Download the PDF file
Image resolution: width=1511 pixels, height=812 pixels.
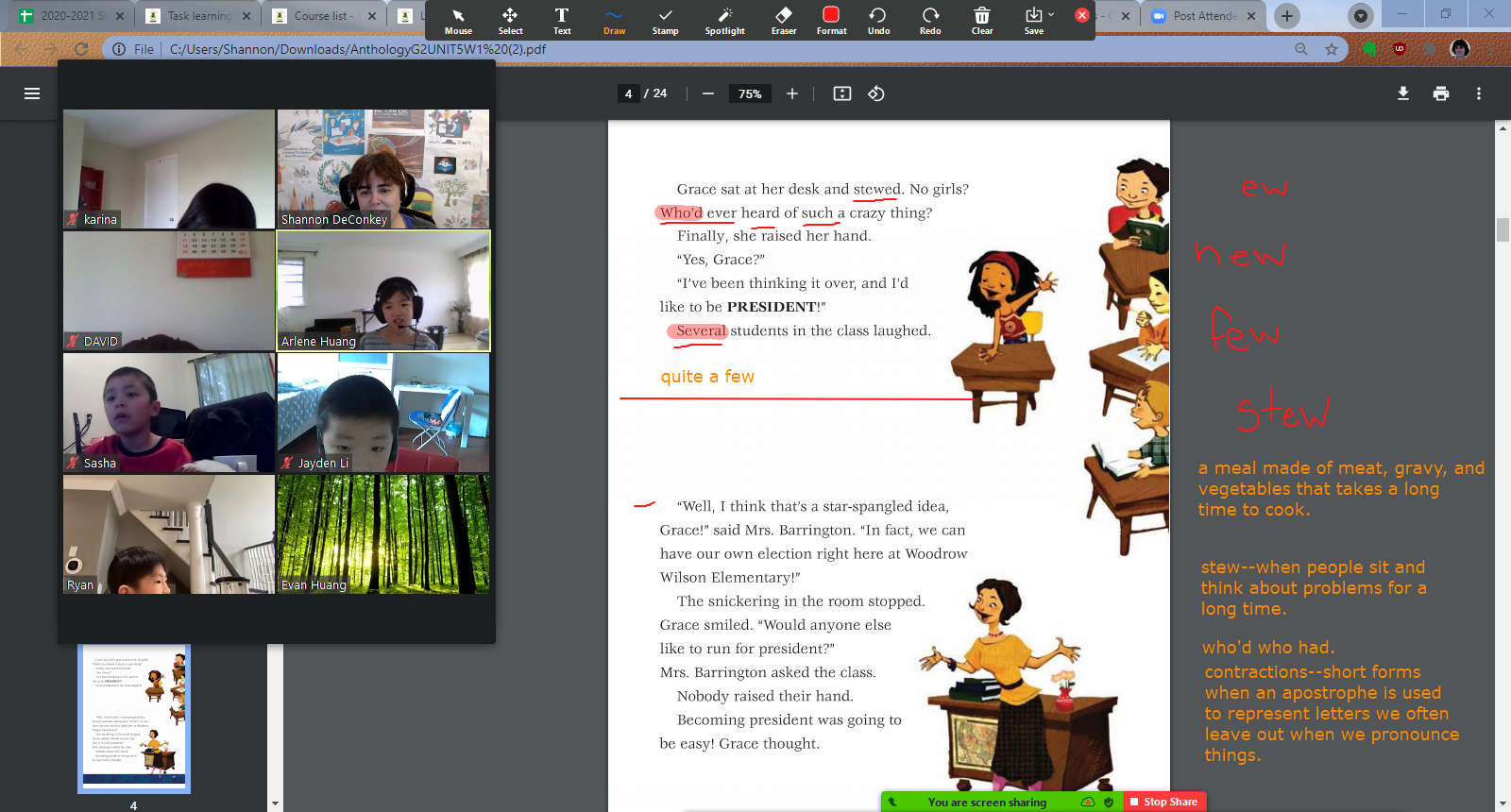(x=1403, y=93)
